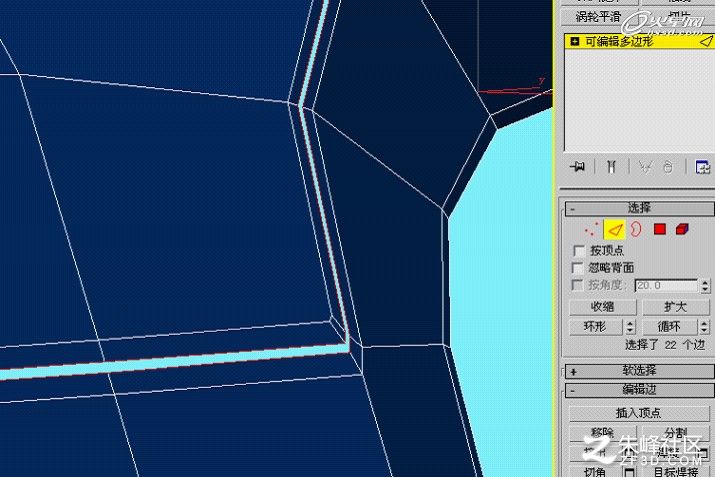
Task: Select the Polygon sub-object level icon
Action: (660, 229)
